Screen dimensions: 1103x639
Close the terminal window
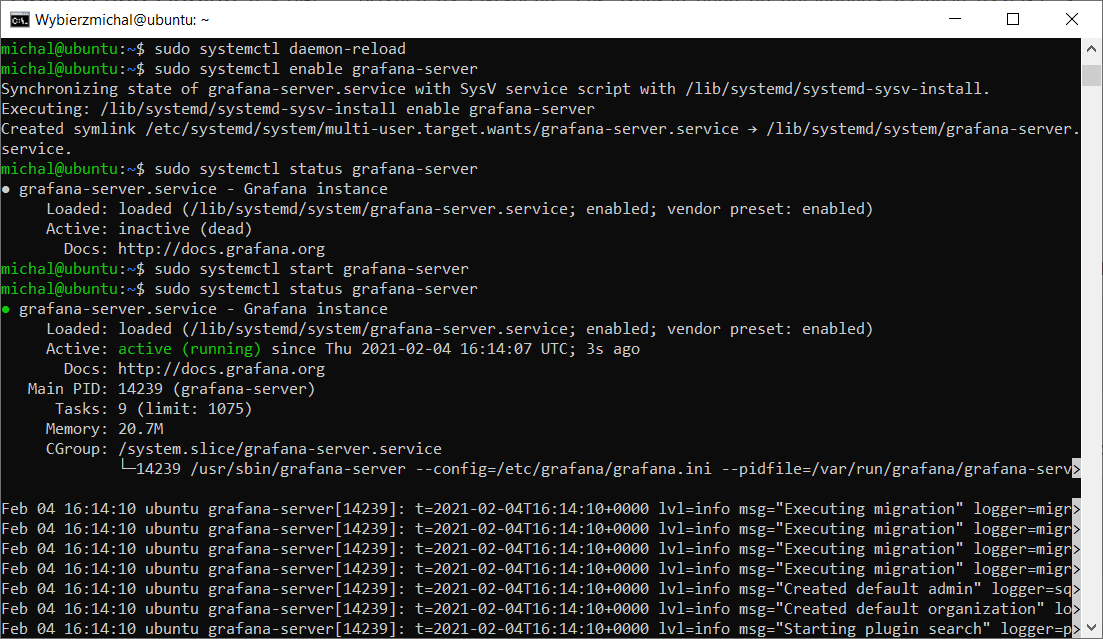1071,19
